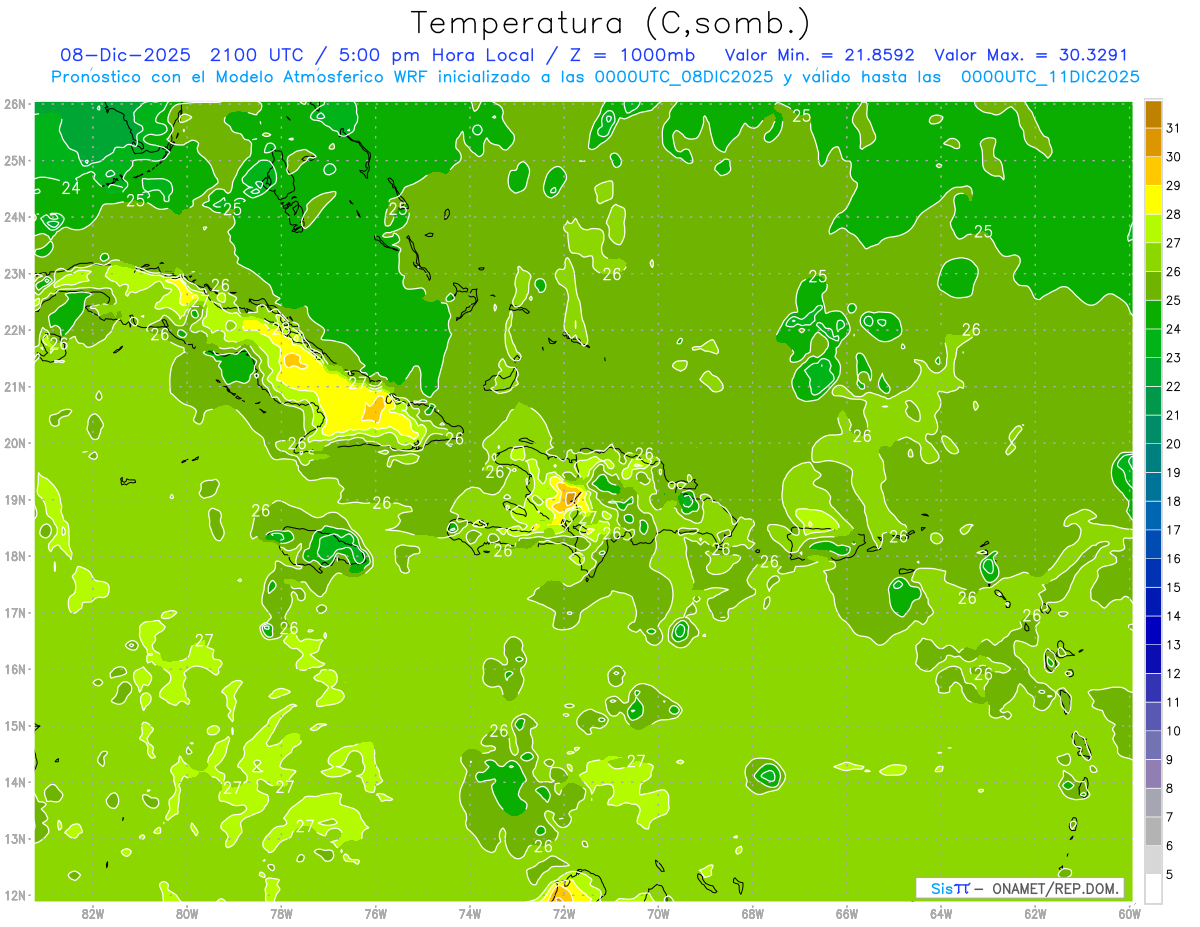Select the gray swatch between 6 and 7
This screenshot has width=1200, height=927.
(x=1153, y=831)
